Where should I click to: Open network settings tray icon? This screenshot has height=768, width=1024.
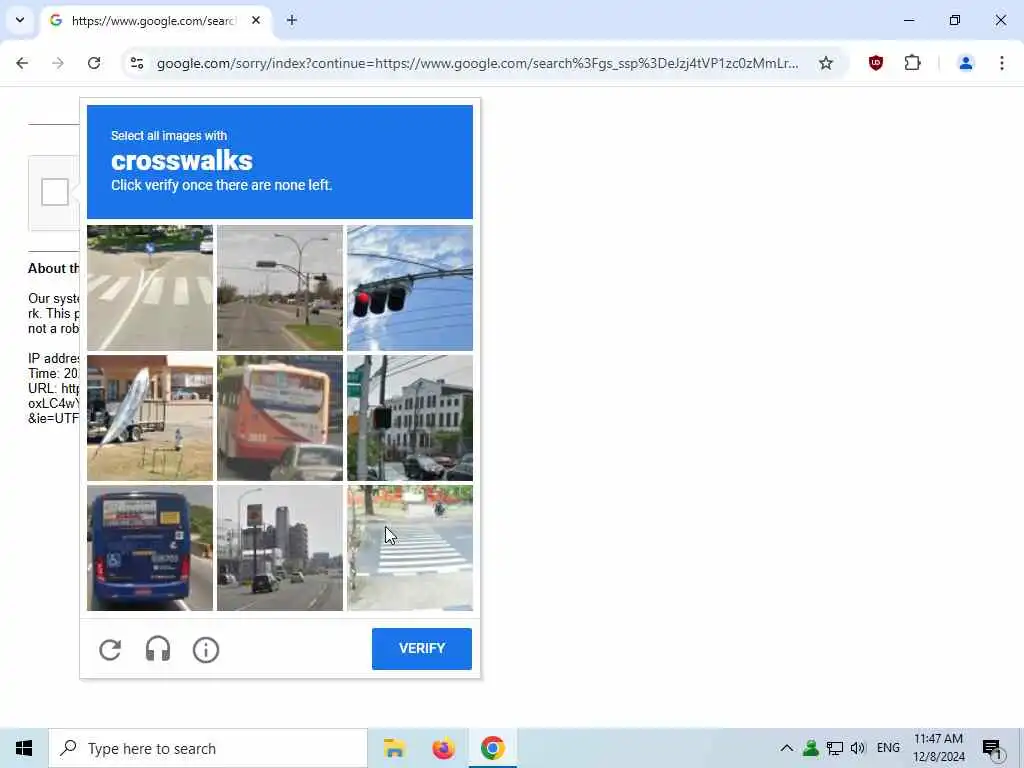click(x=835, y=748)
